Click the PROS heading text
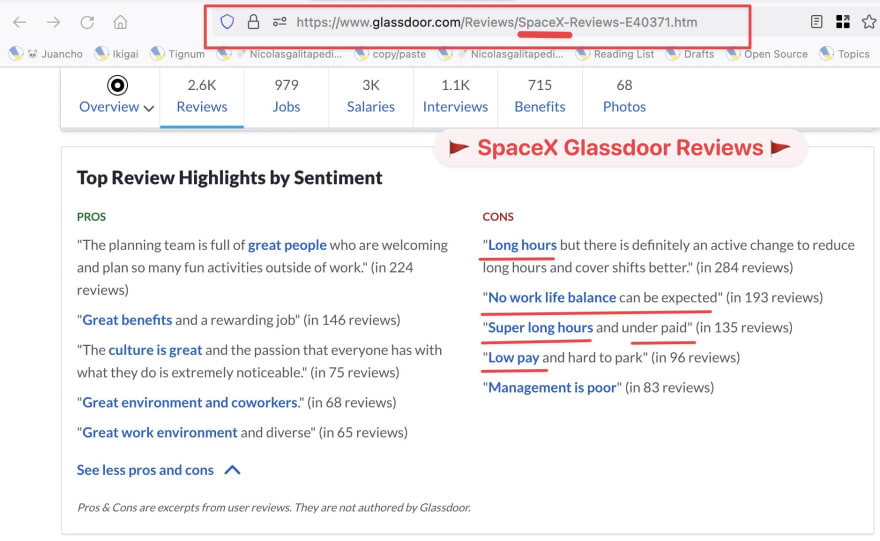Screen dimensions: 880x541 91,217
